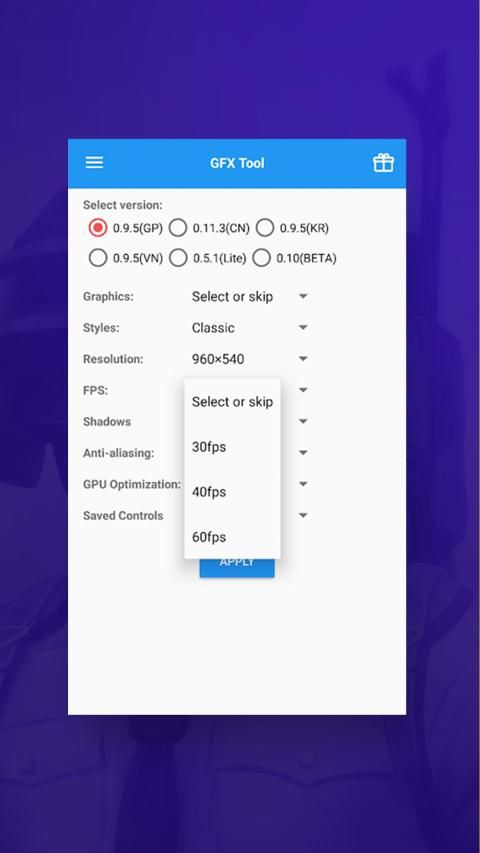The height and width of the screenshot is (853, 480).
Task: Expand the Saved Controls dropdown arrow
Action: pyautogui.click(x=303, y=515)
